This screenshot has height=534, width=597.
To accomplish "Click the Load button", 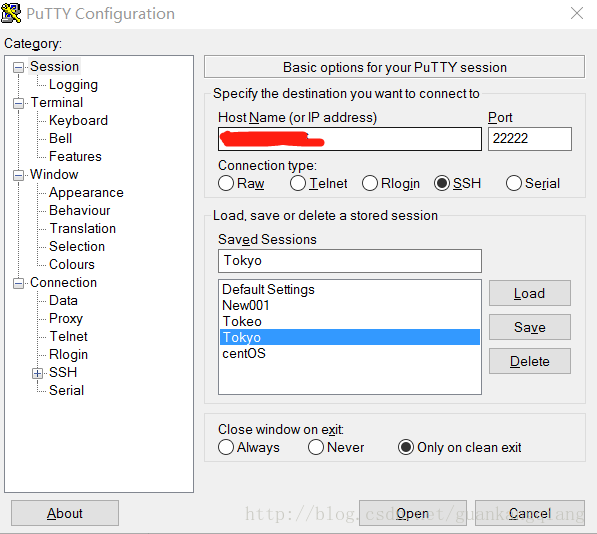I will coord(530,293).
